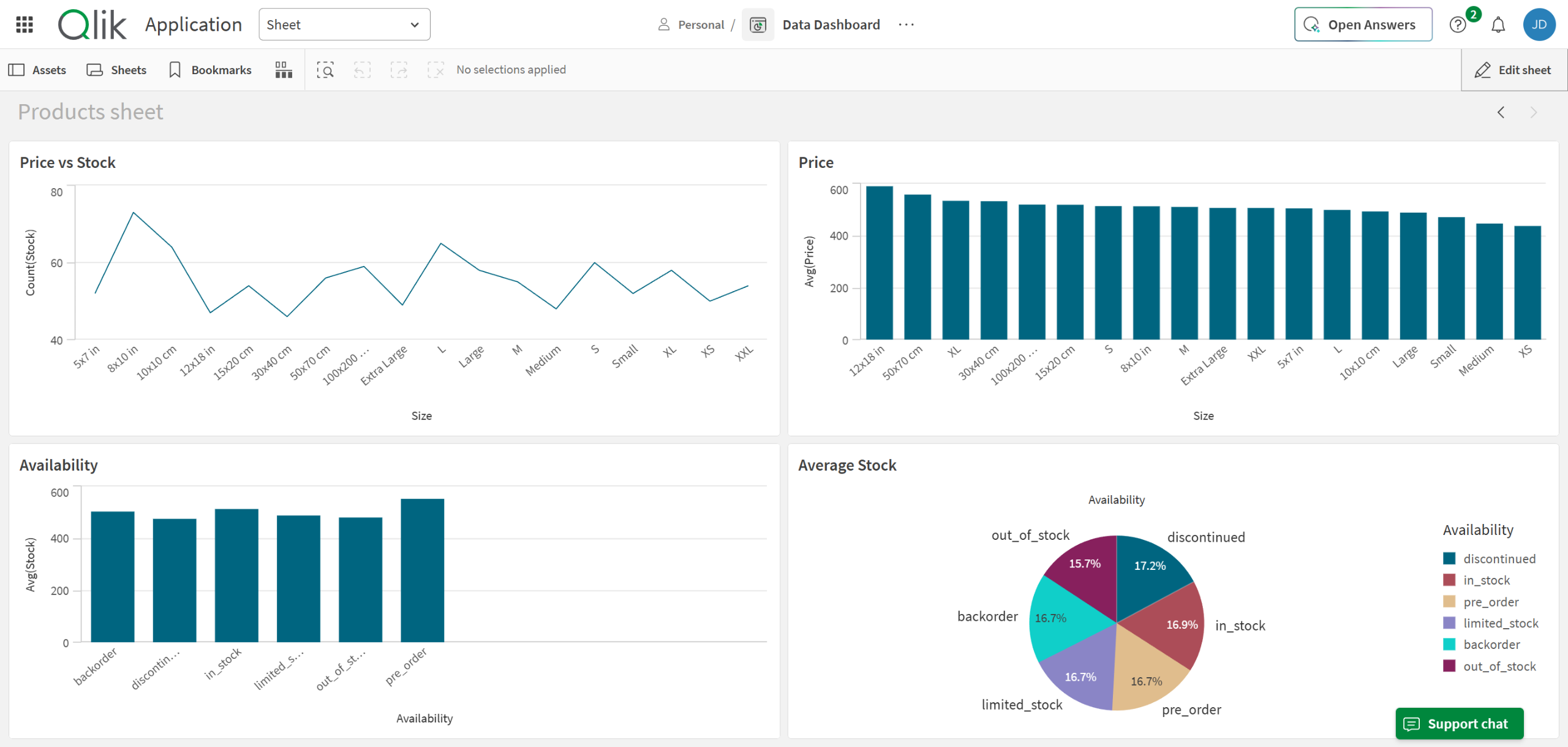Click the in_stock legend color swatch

click(1449, 580)
